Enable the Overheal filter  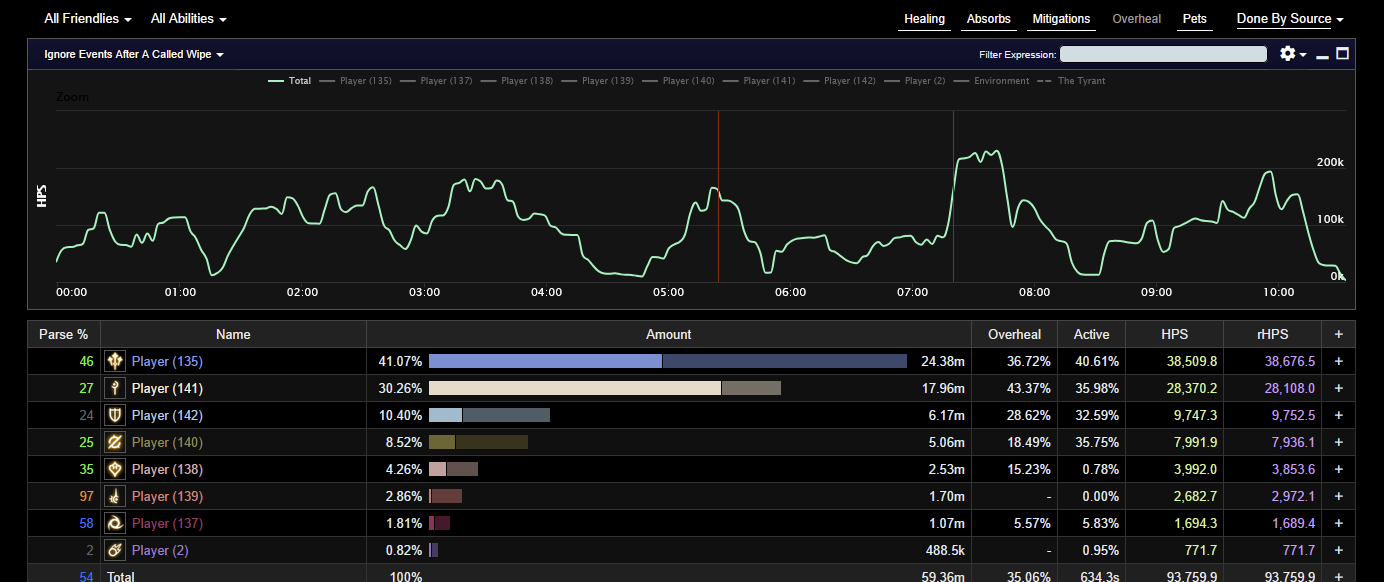point(1137,19)
